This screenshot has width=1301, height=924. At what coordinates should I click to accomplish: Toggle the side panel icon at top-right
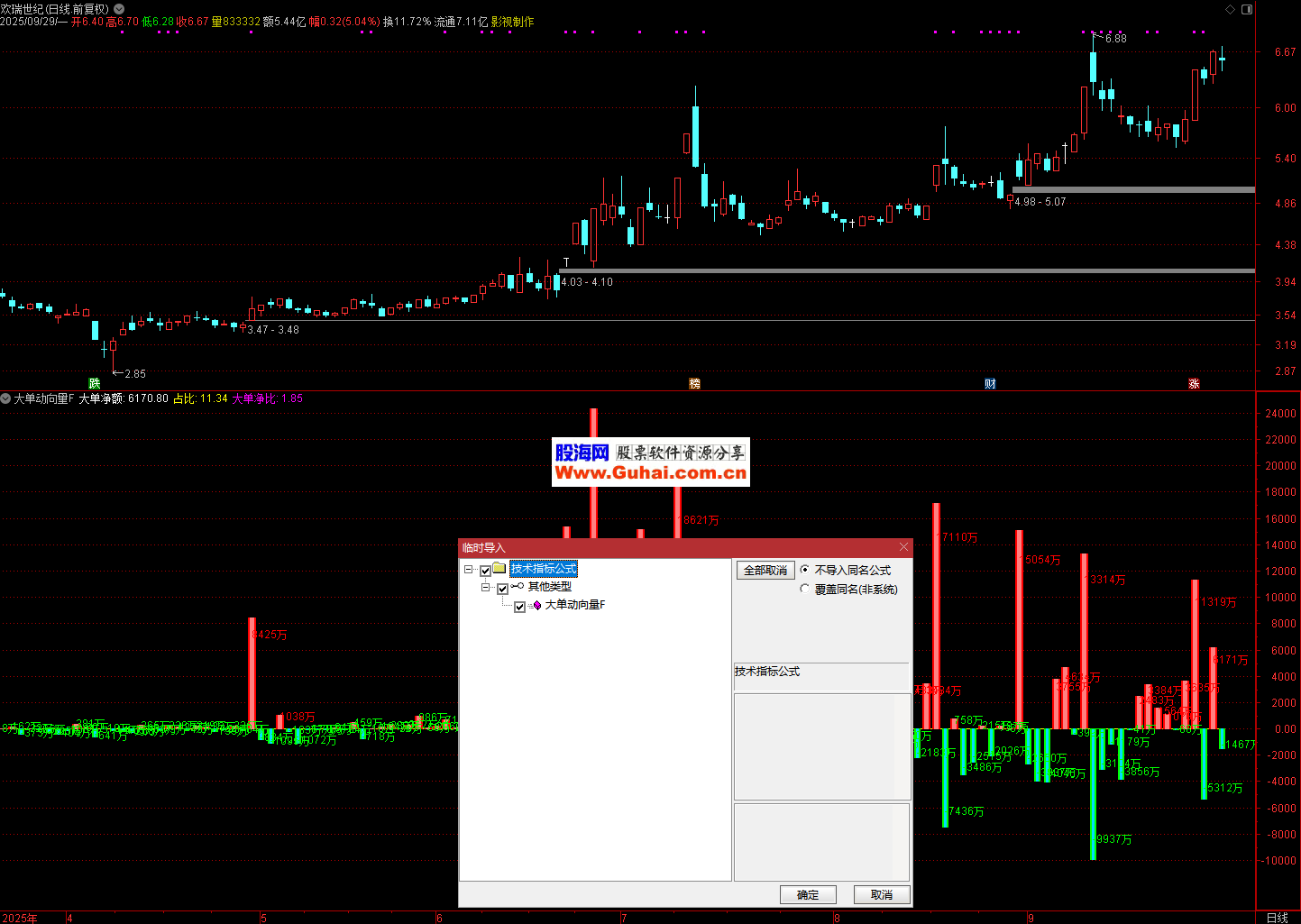[1247, 9]
